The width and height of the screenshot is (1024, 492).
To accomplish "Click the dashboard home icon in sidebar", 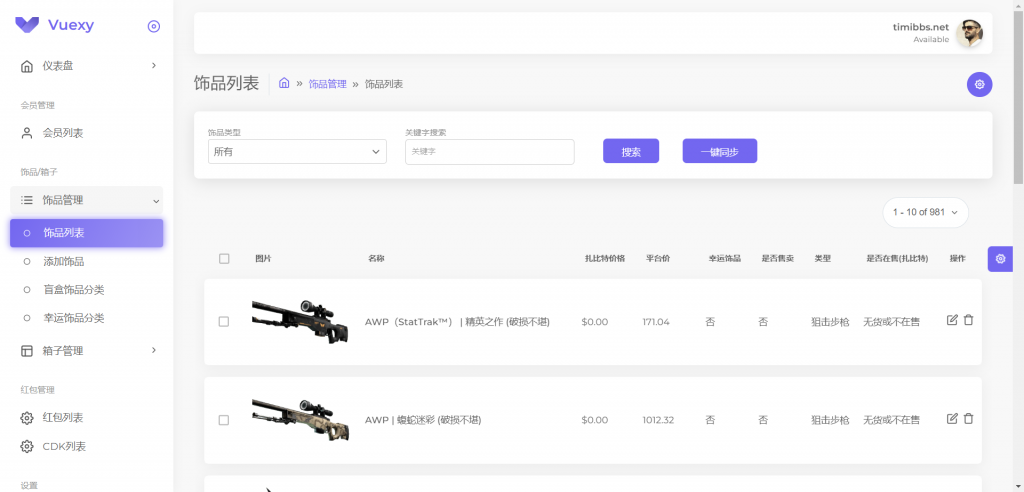I will (x=27, y=66).
